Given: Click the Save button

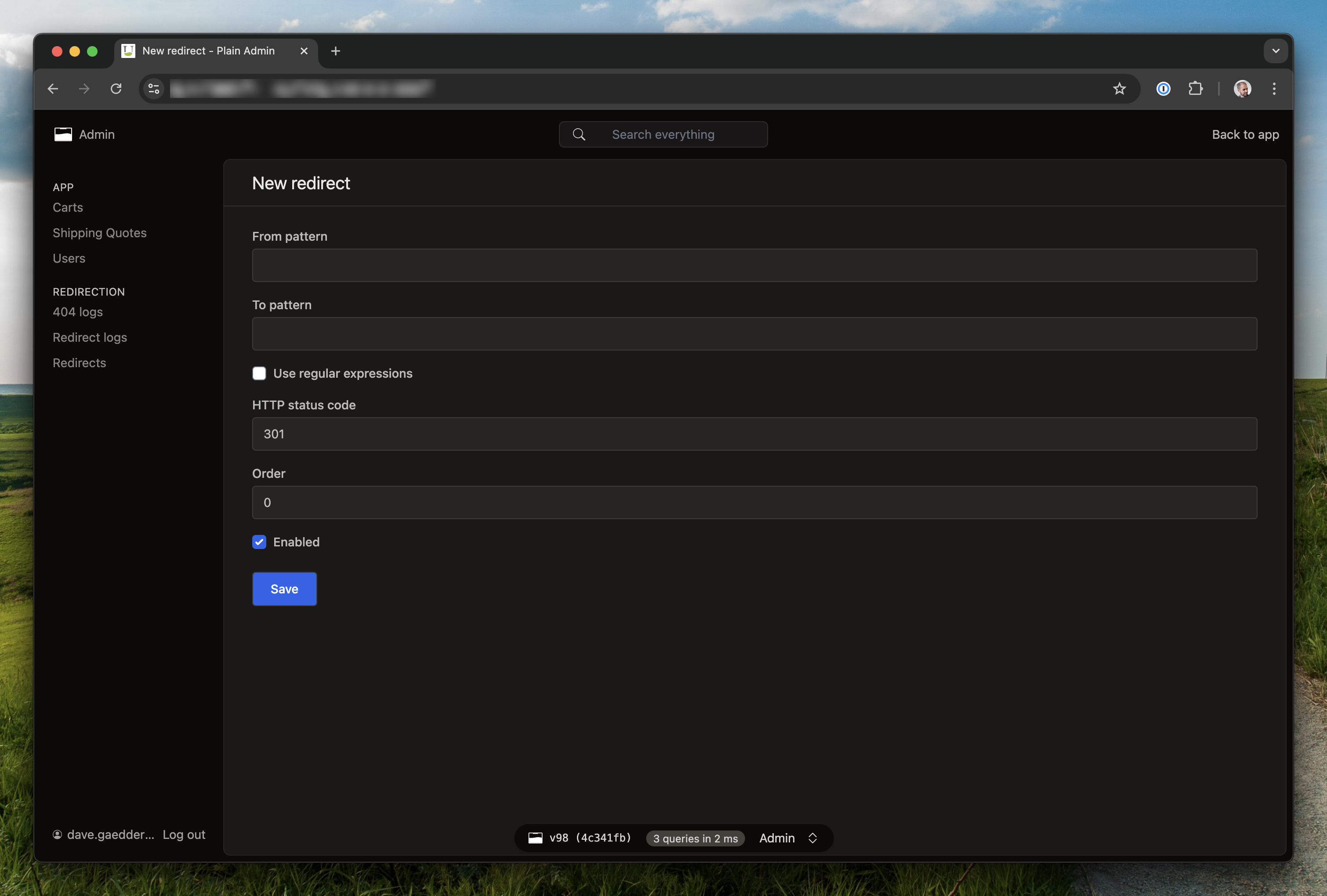Looking at the screenshot, I should (x=284, y=589).
